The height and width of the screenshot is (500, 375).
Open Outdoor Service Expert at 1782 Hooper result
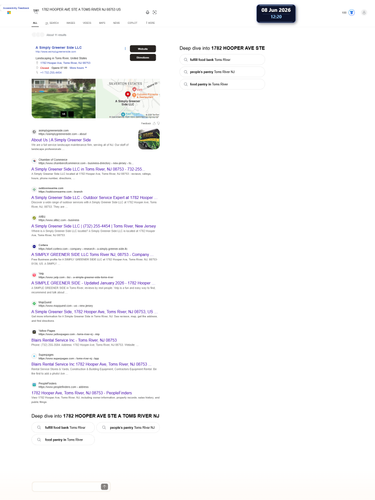point(94,198)
